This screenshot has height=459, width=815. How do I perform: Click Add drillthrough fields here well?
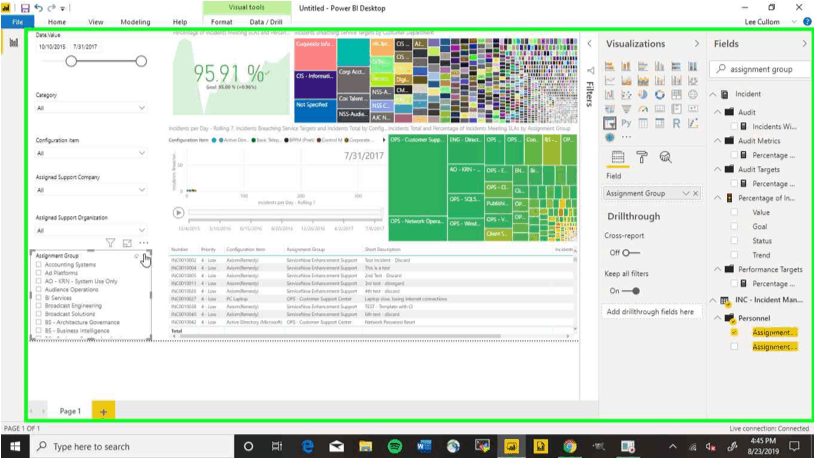point(650,312)
